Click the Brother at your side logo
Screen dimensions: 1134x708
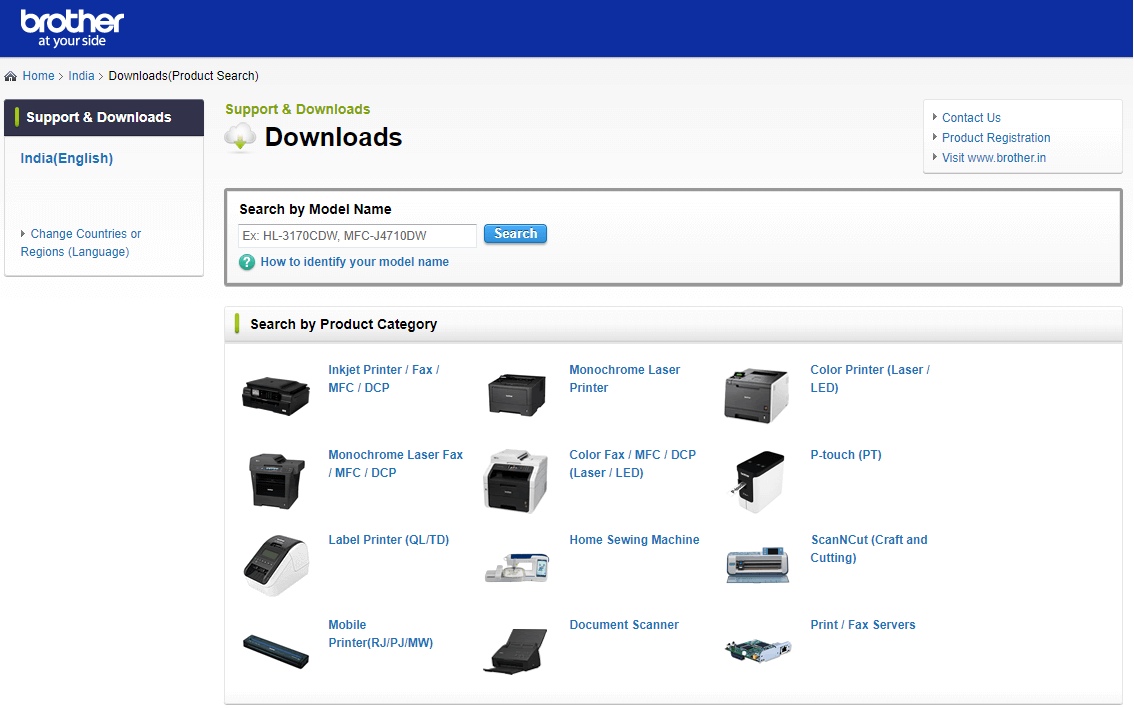72,28
